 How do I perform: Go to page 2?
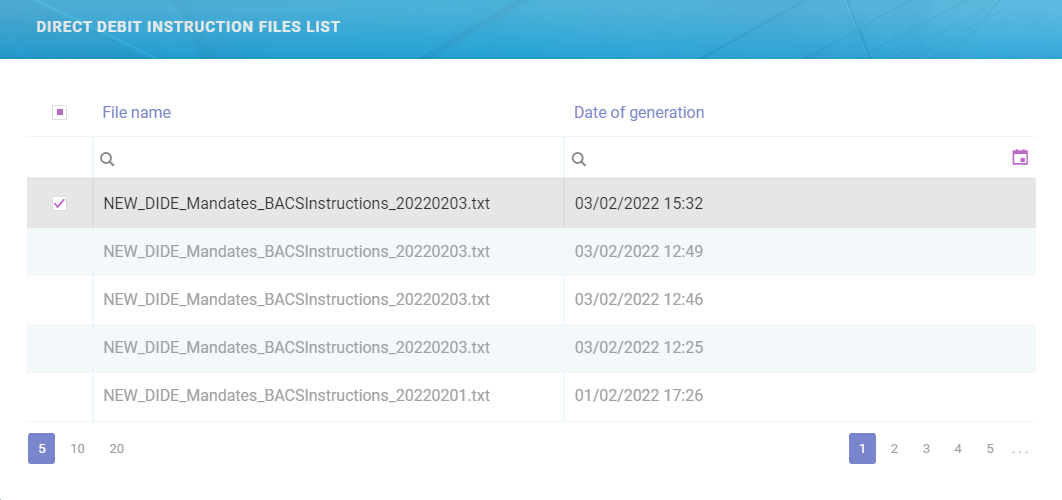(x=894, y=449)
